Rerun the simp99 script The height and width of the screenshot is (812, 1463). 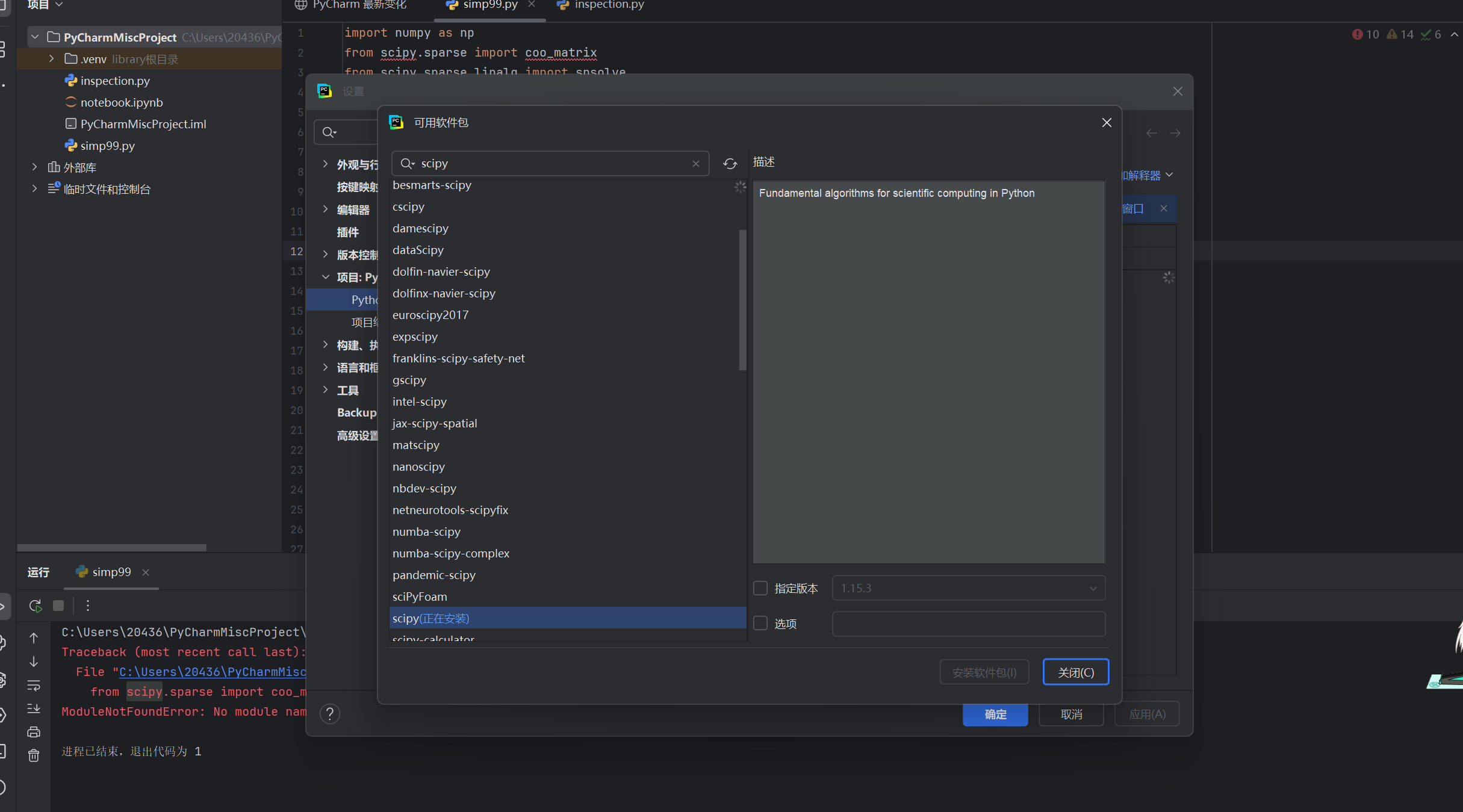point(35,606)
